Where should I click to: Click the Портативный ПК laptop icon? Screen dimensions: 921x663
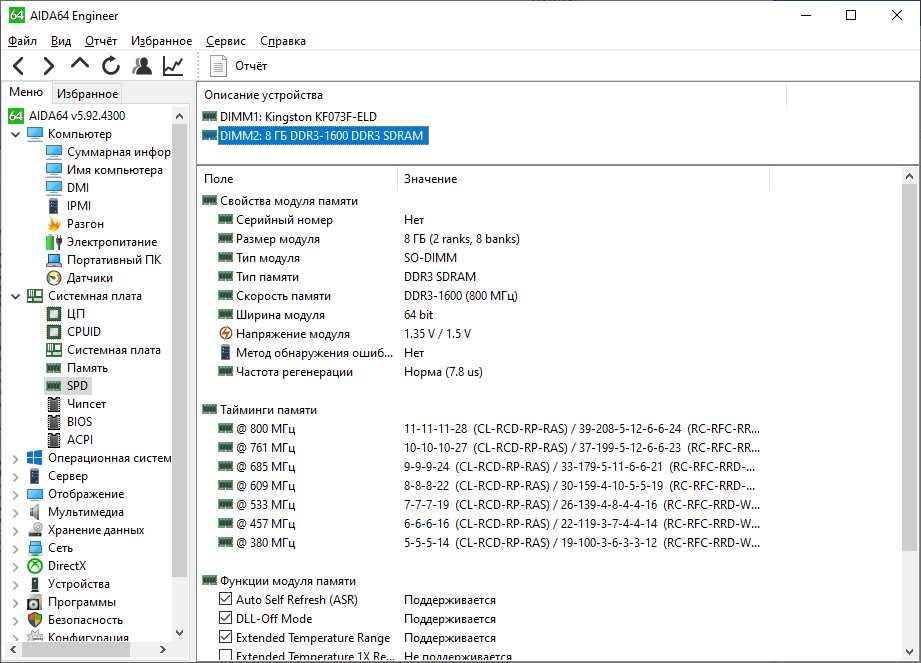click(x=54, y=260)
